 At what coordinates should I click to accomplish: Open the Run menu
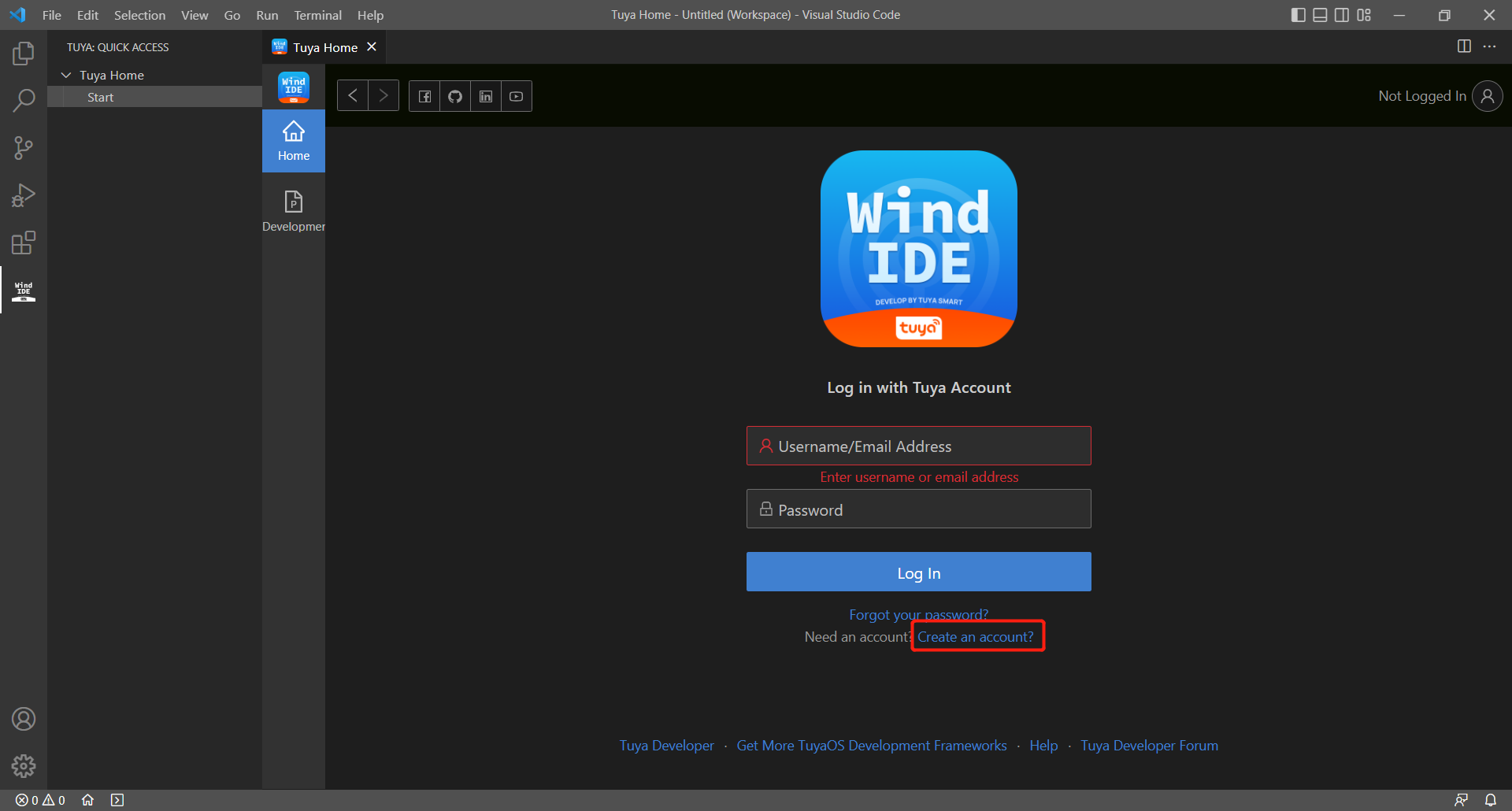point(267,15)
